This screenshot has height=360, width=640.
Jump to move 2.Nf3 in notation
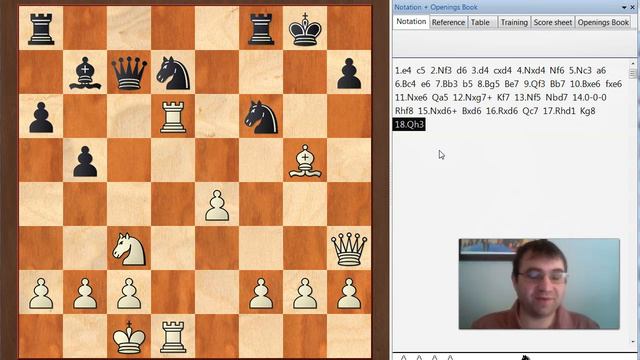coord(441,71)
